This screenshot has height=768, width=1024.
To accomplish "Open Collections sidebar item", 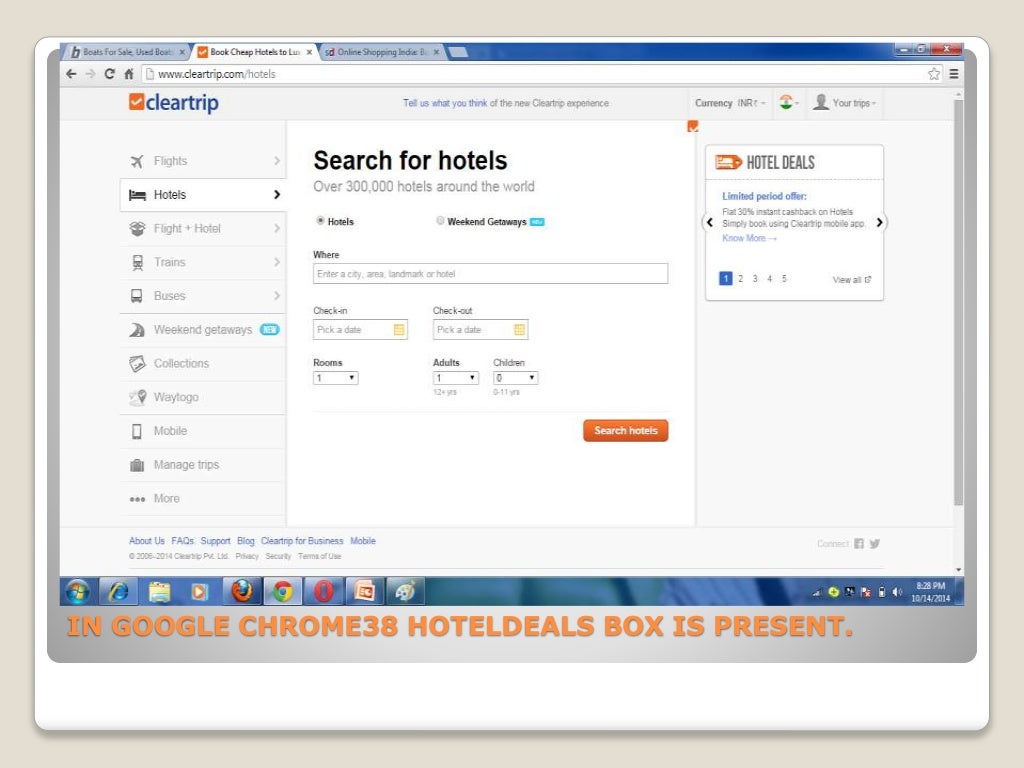I will (x=203, y=363).
